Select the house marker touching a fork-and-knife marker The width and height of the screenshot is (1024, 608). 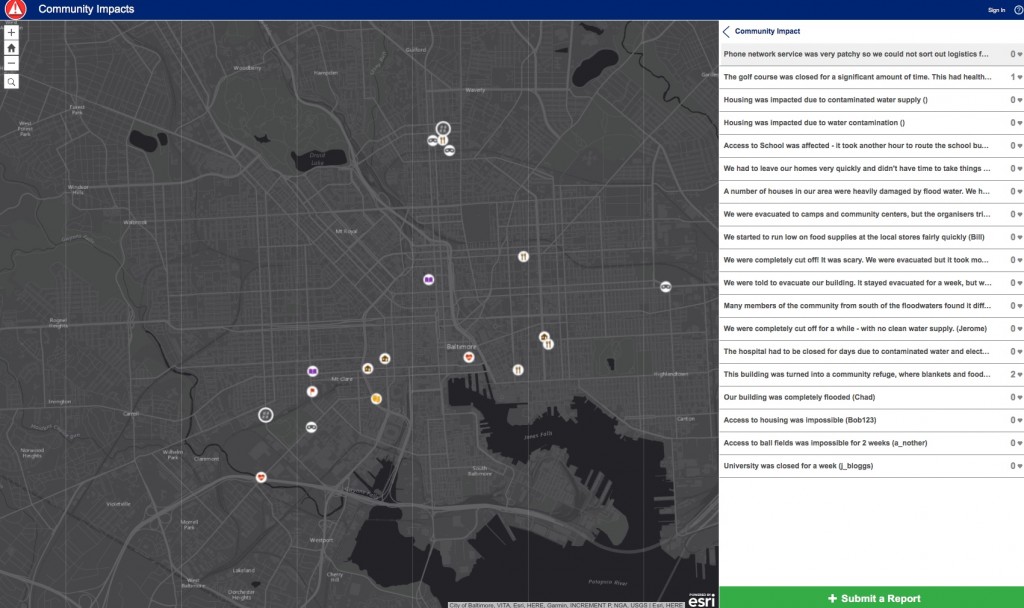click(x=543, y=337)
